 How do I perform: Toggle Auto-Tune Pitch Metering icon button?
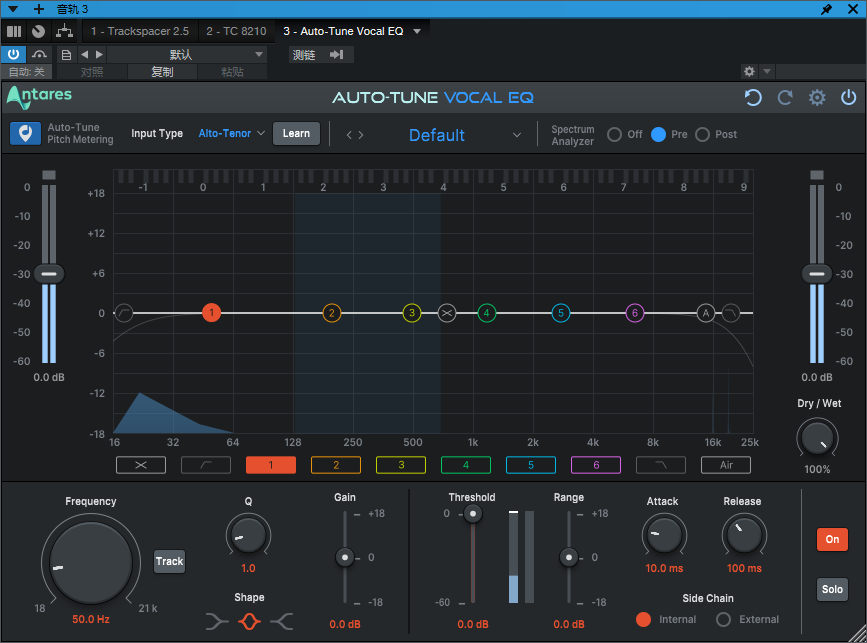(25, 134)
